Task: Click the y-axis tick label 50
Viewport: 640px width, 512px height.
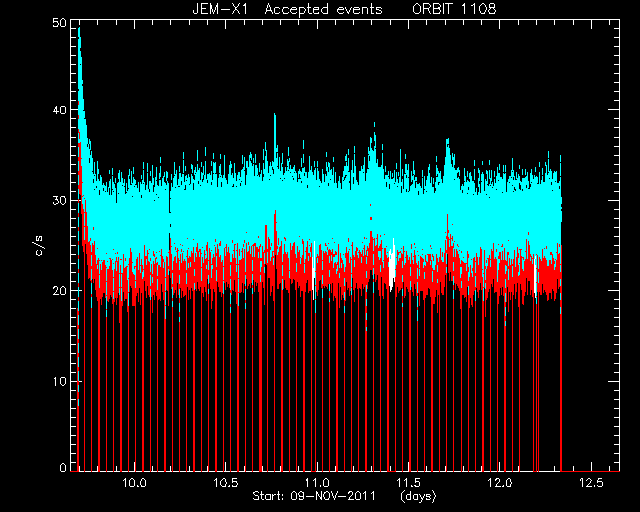Action: pyautogui.click(x=59, y=22)
